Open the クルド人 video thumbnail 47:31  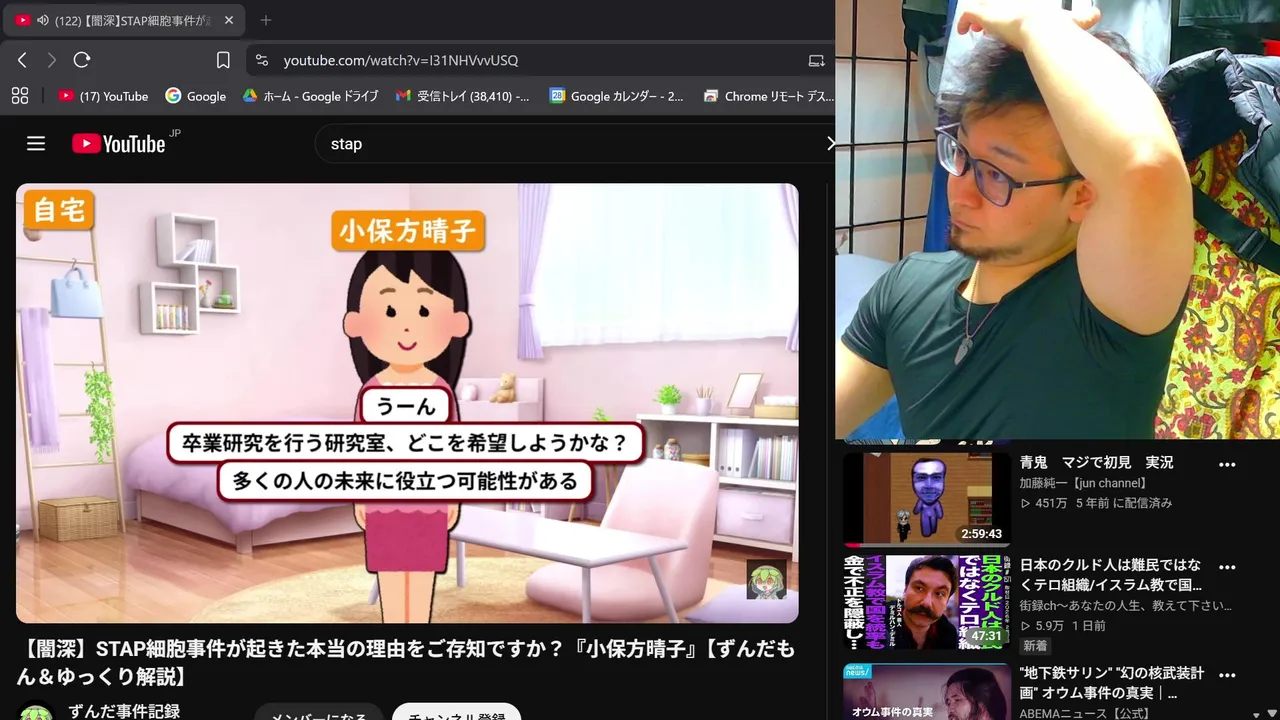927,602
